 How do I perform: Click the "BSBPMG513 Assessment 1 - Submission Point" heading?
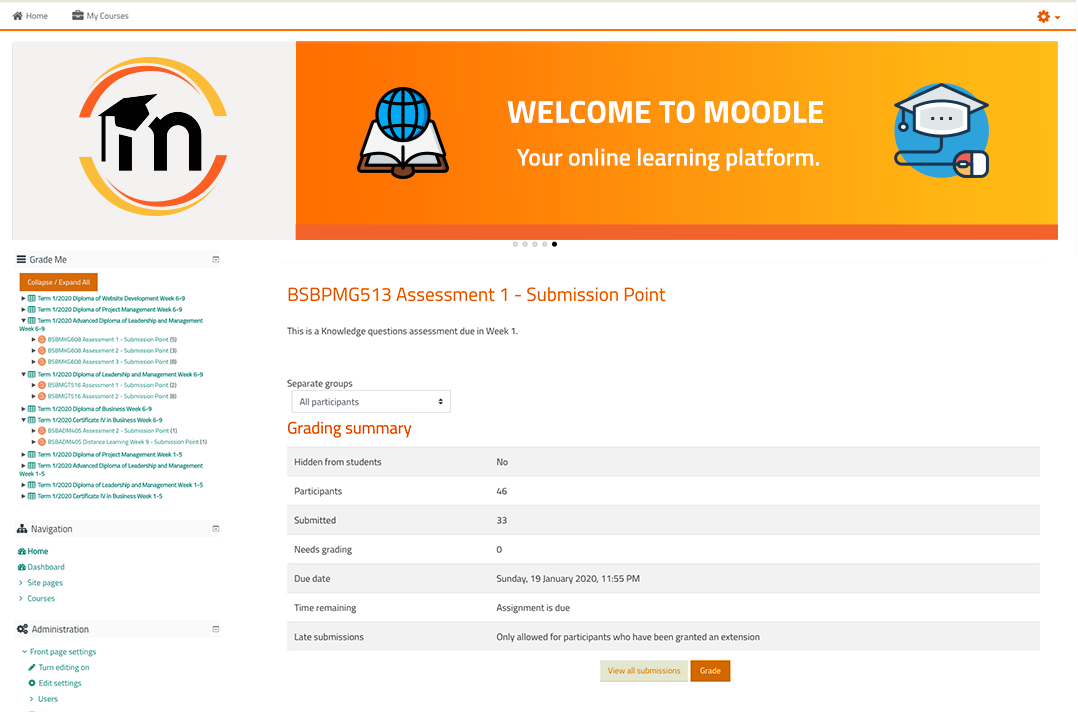pos(476,295)
